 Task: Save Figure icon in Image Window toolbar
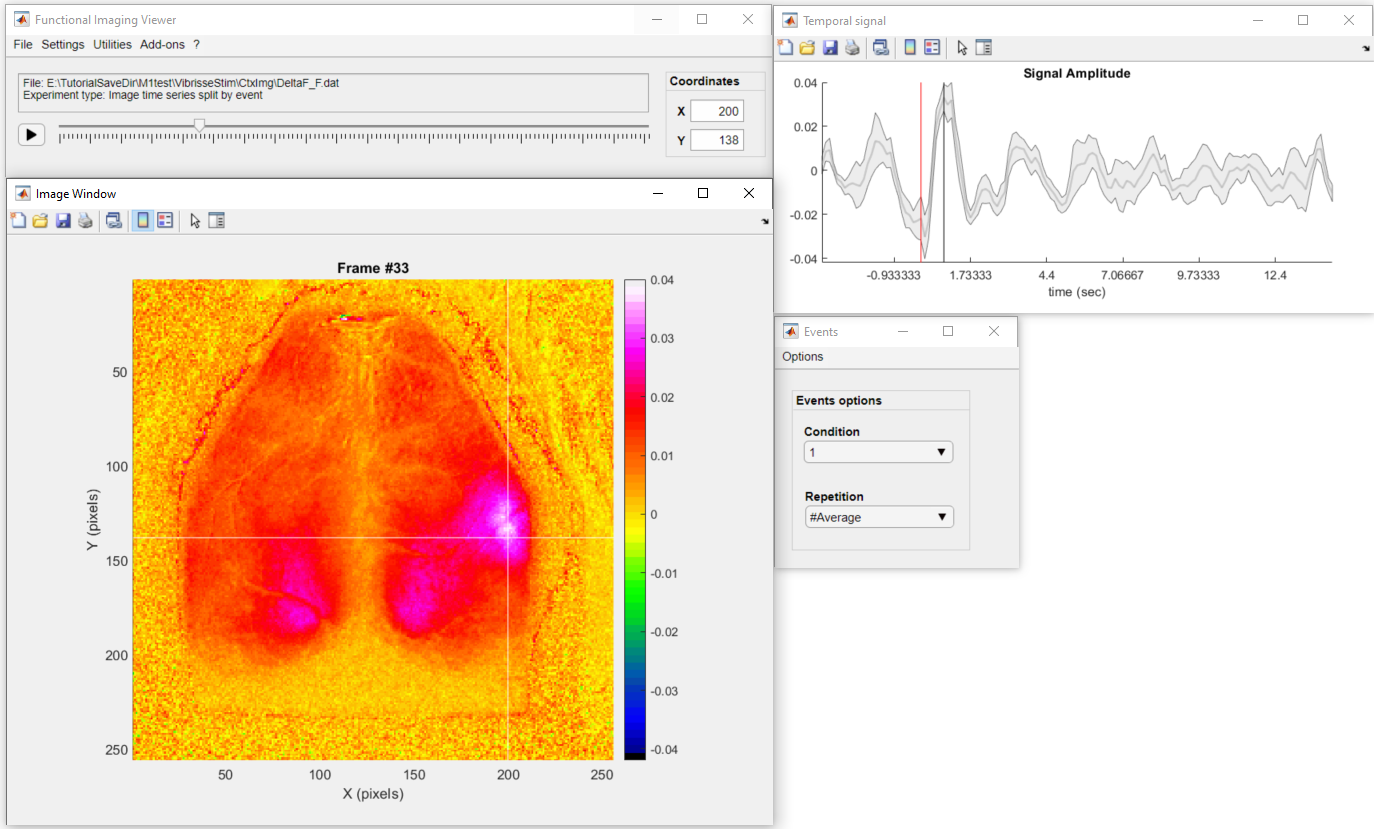tap(63, 220)
